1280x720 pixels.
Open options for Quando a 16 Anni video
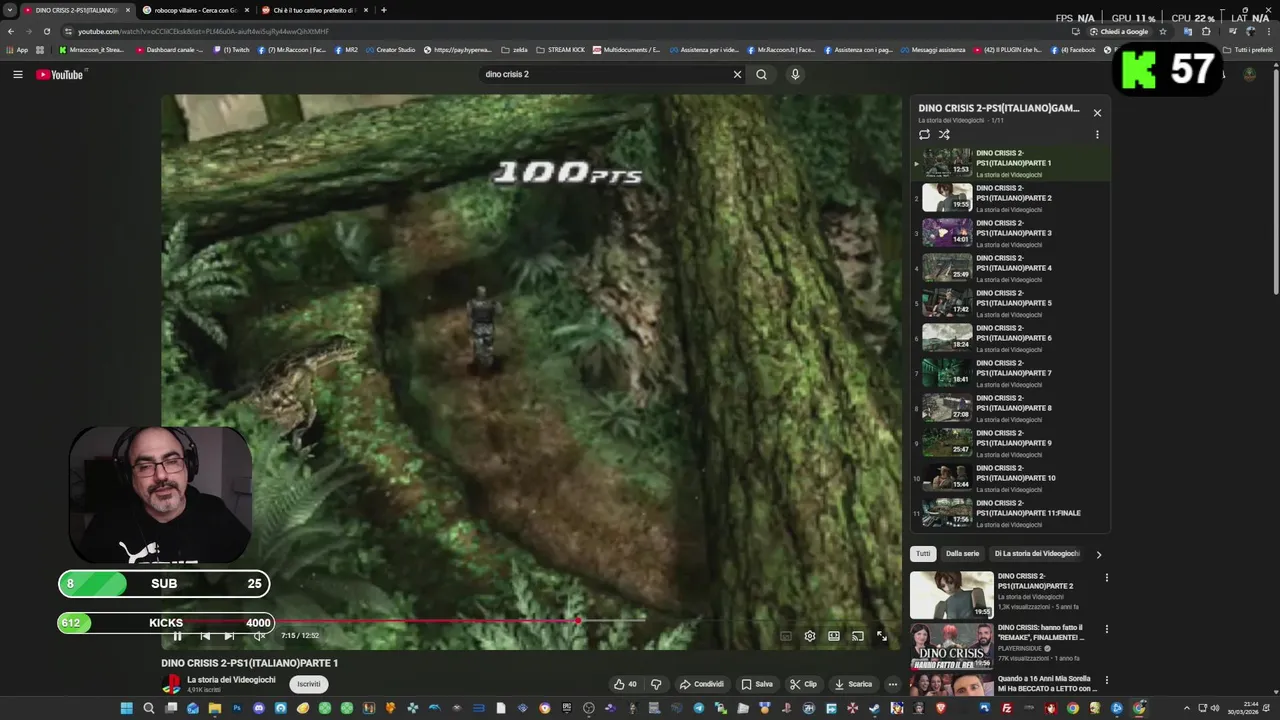[1106, 680]
